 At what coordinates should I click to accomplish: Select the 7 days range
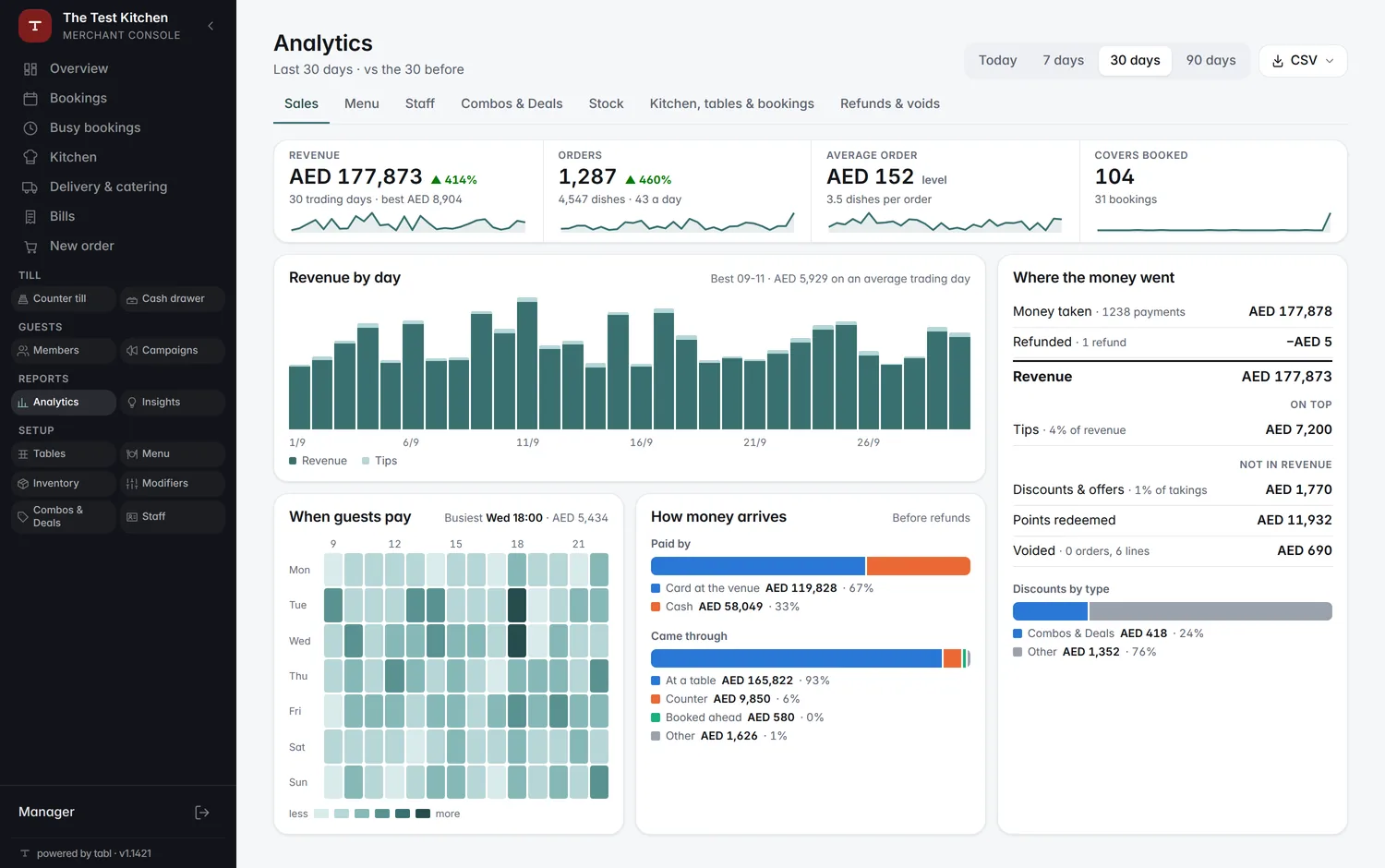pyautogui.click(x=1063, y=61)
